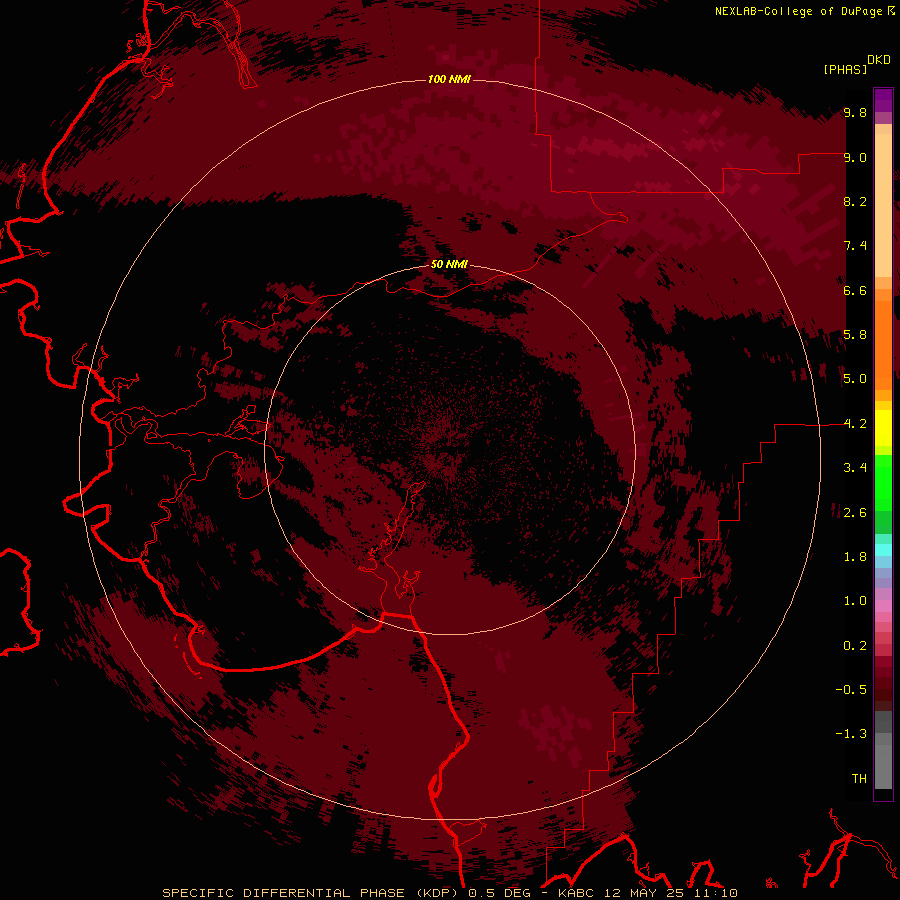Viewport: 900px width, 900px height.
Task: Click the 1.8 legend value
Action: pos(855,557)
